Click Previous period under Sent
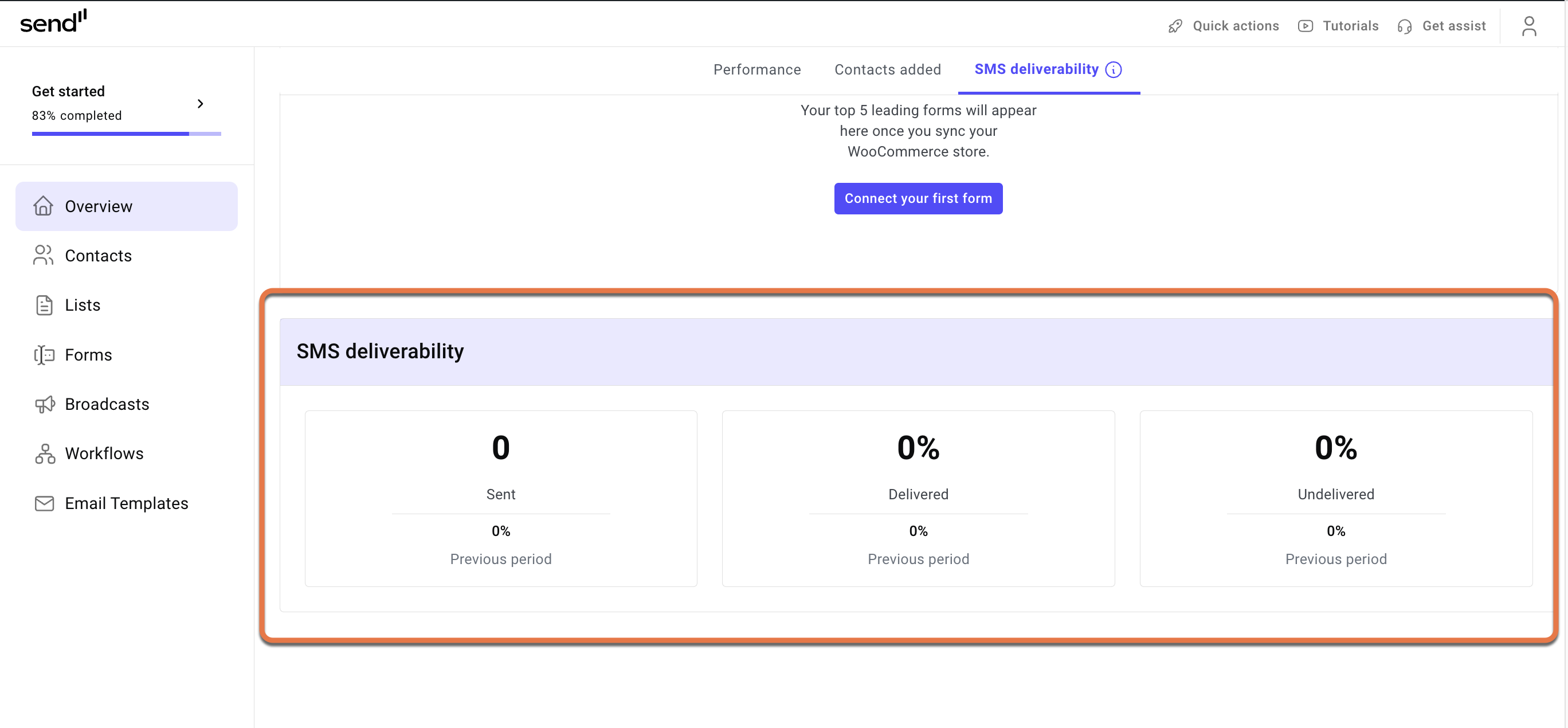This screenshot has width=1568, height=728. tap(500, 559)
